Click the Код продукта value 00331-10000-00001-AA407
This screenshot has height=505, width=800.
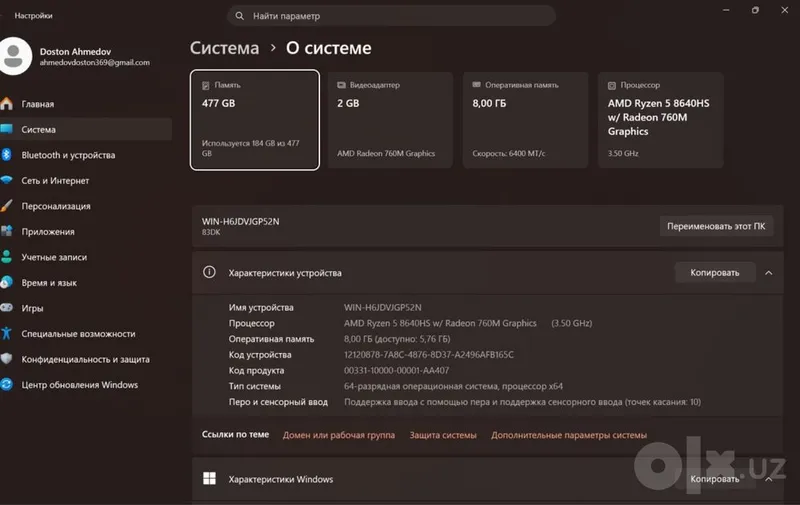[396, 370]
